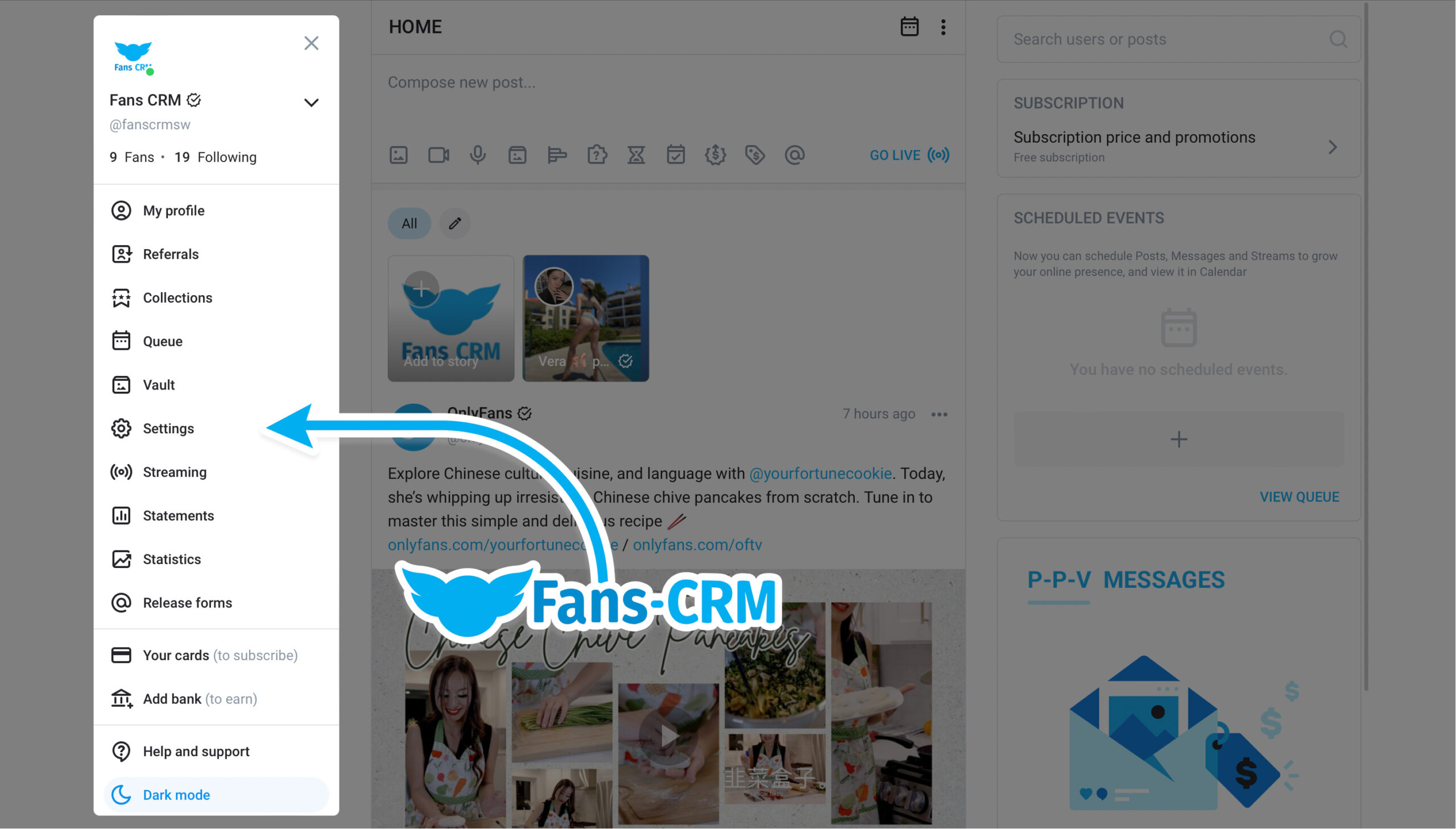Viewport: 1456px width, 829px height.
Task: Click the photo/image upload icon
Action: click(x=398, y=155)
